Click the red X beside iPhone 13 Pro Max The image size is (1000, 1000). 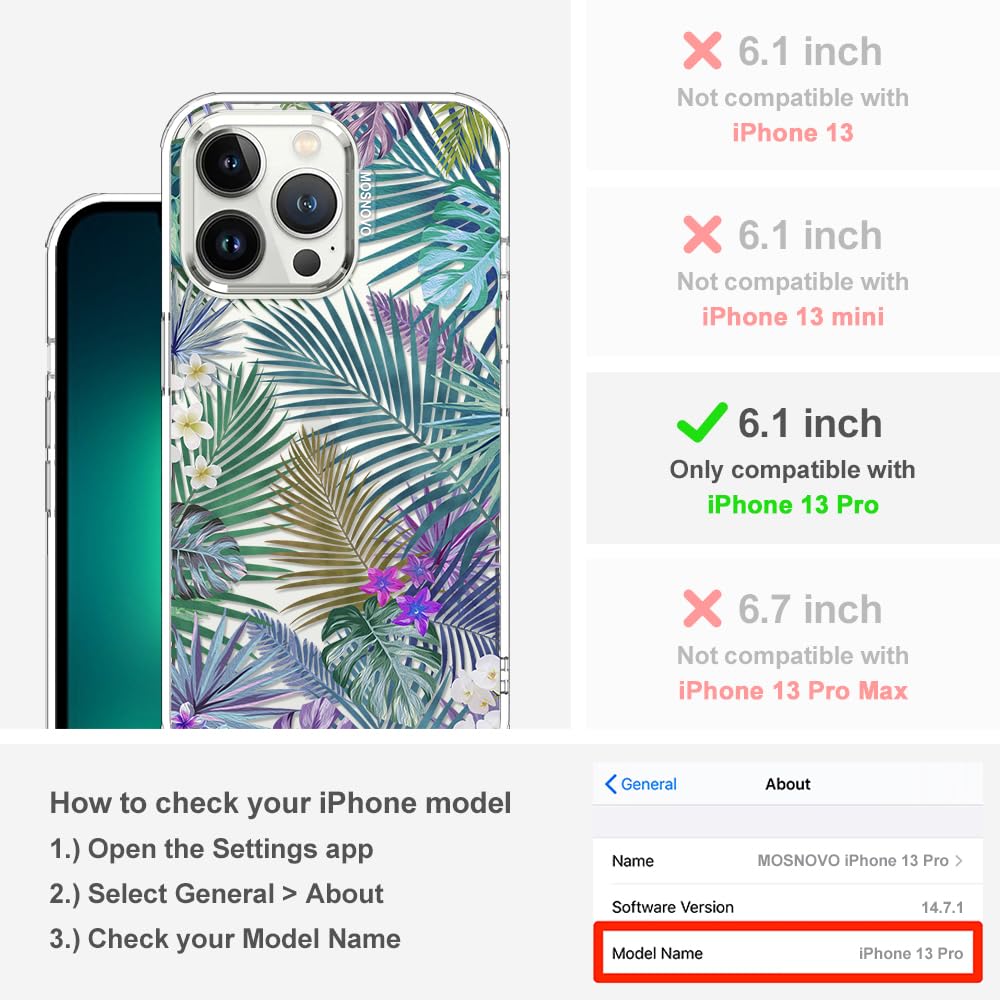click(x=702, y=608)
